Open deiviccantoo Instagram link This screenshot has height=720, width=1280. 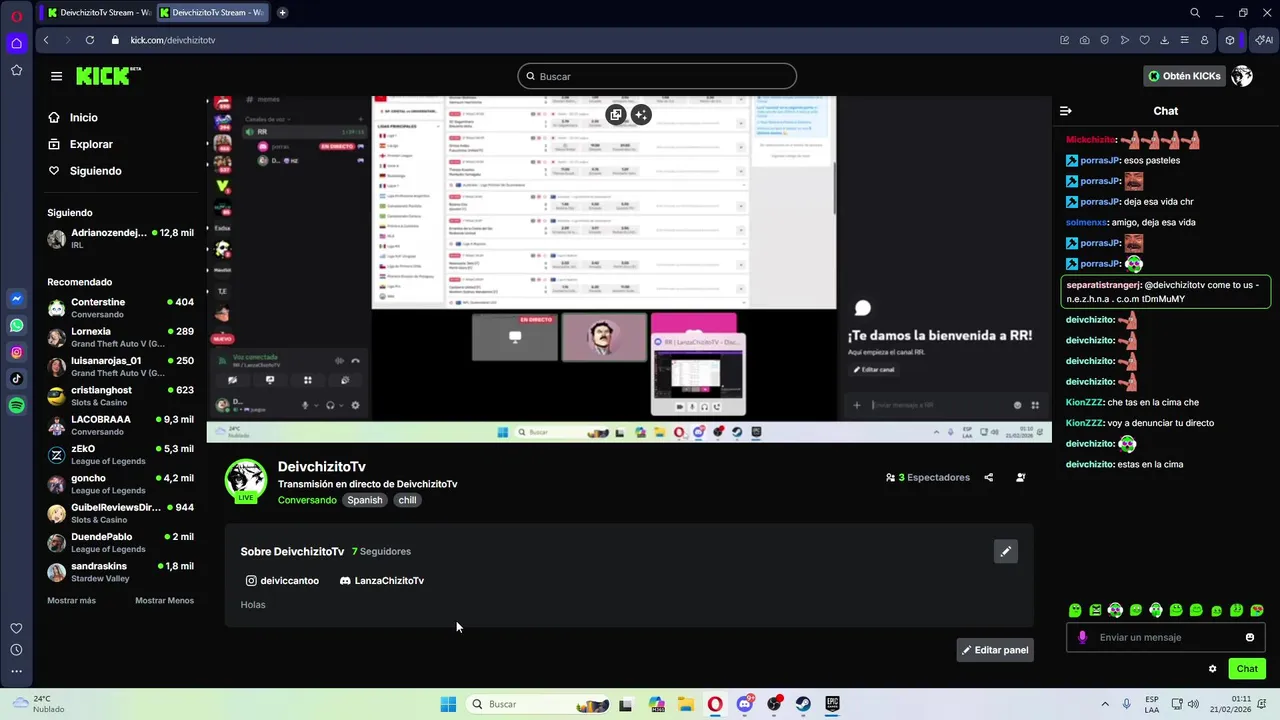282,581
